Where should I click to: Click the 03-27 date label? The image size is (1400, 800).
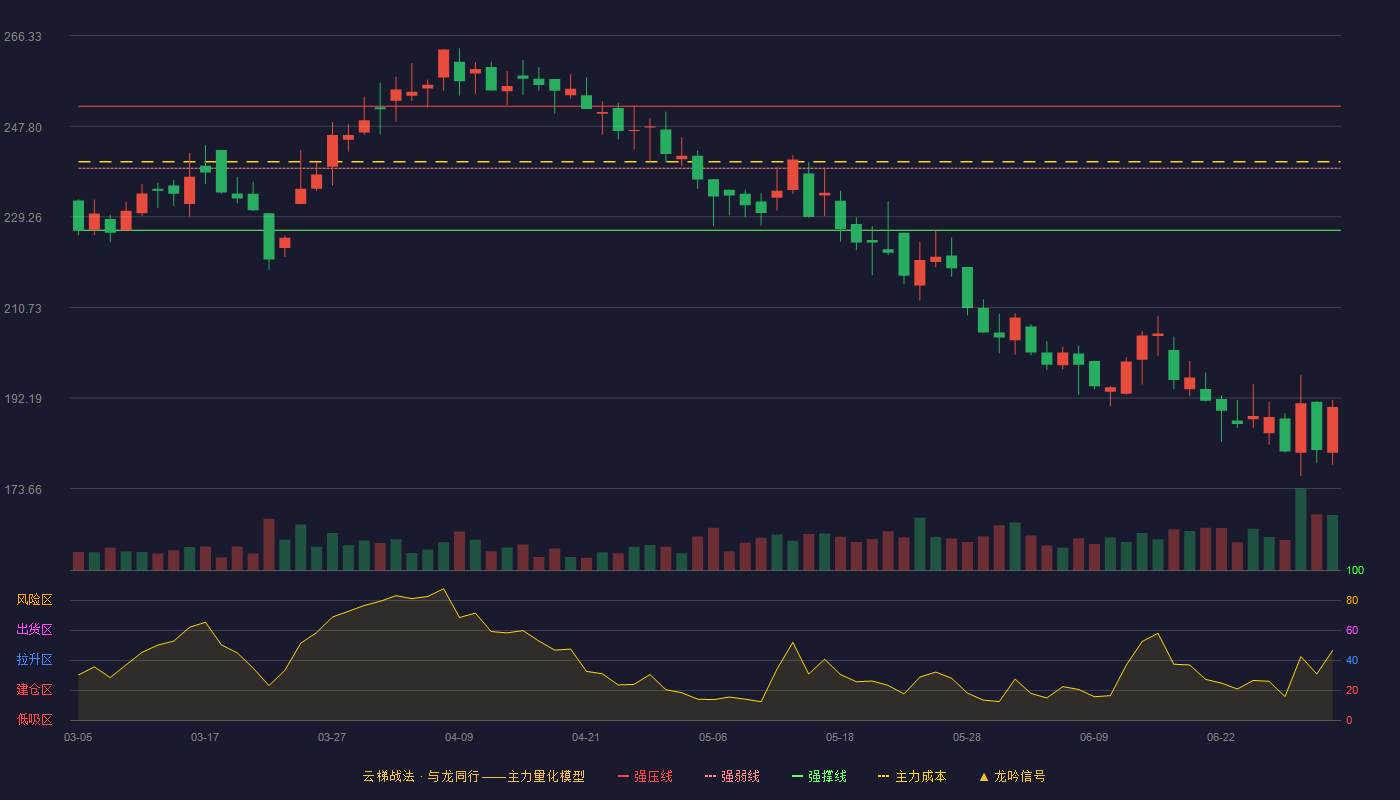pyautogui.click(x=332, y=737)
